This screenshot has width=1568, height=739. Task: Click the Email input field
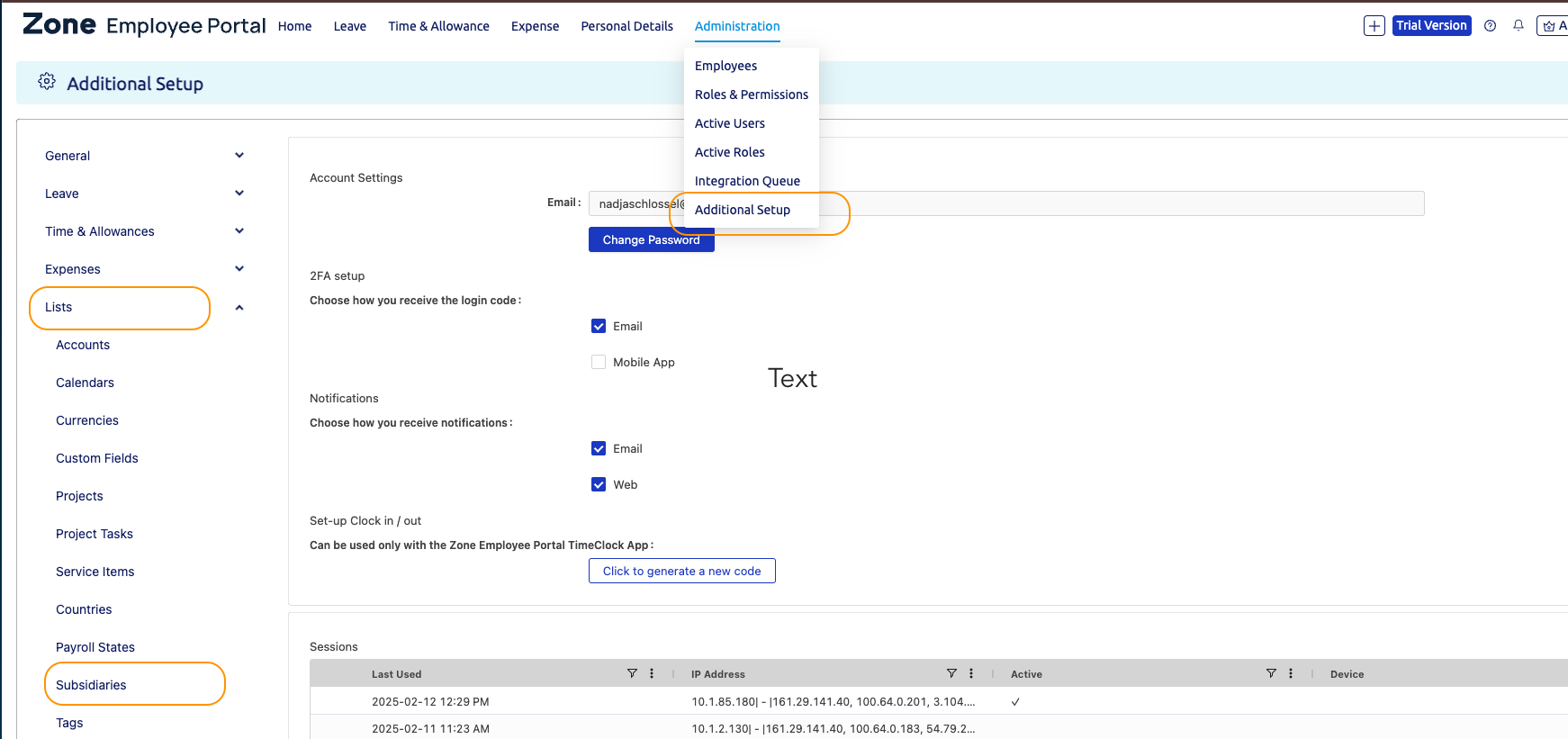[x=1006, y=203]
